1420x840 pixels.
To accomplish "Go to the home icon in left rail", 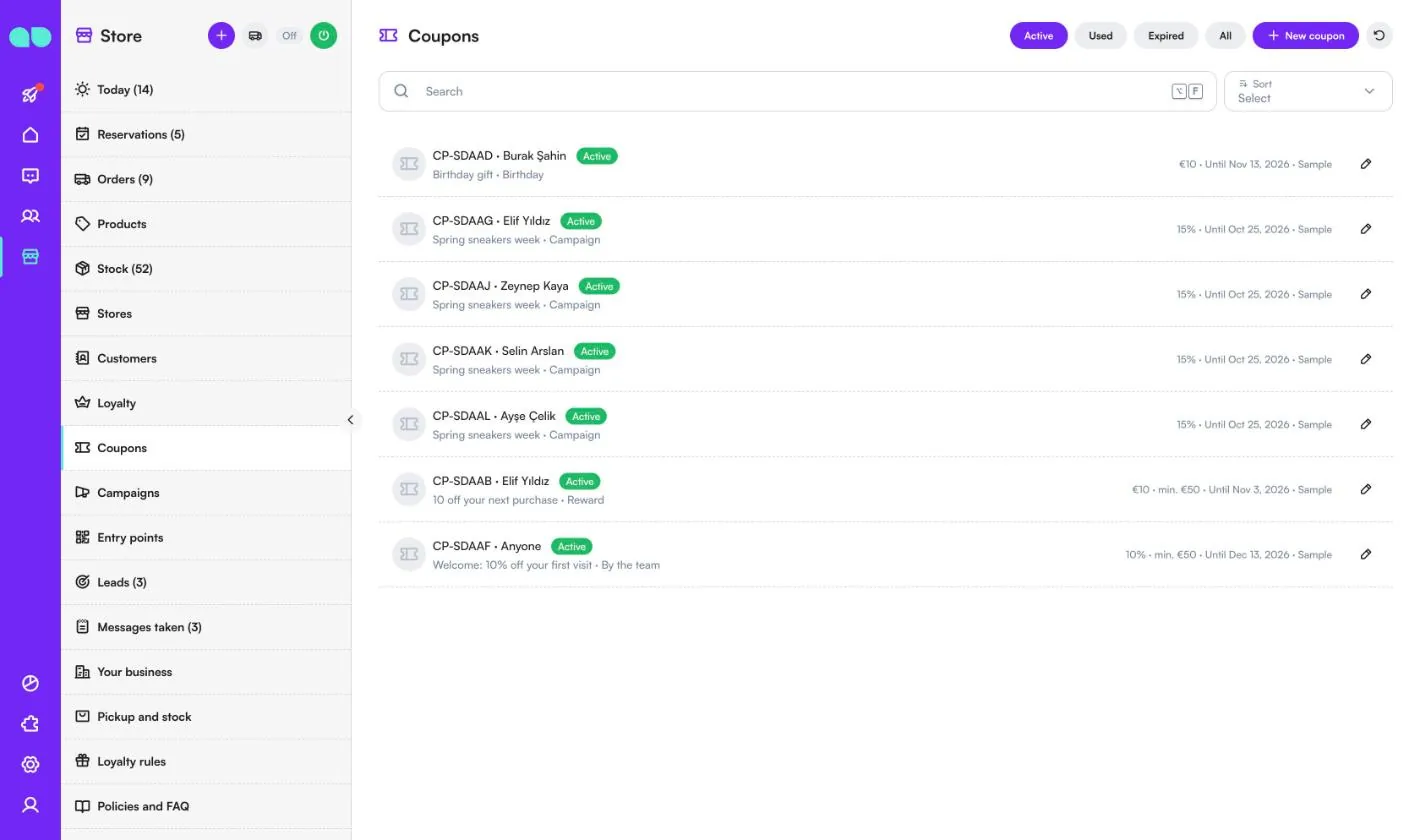I will point(30,135).
